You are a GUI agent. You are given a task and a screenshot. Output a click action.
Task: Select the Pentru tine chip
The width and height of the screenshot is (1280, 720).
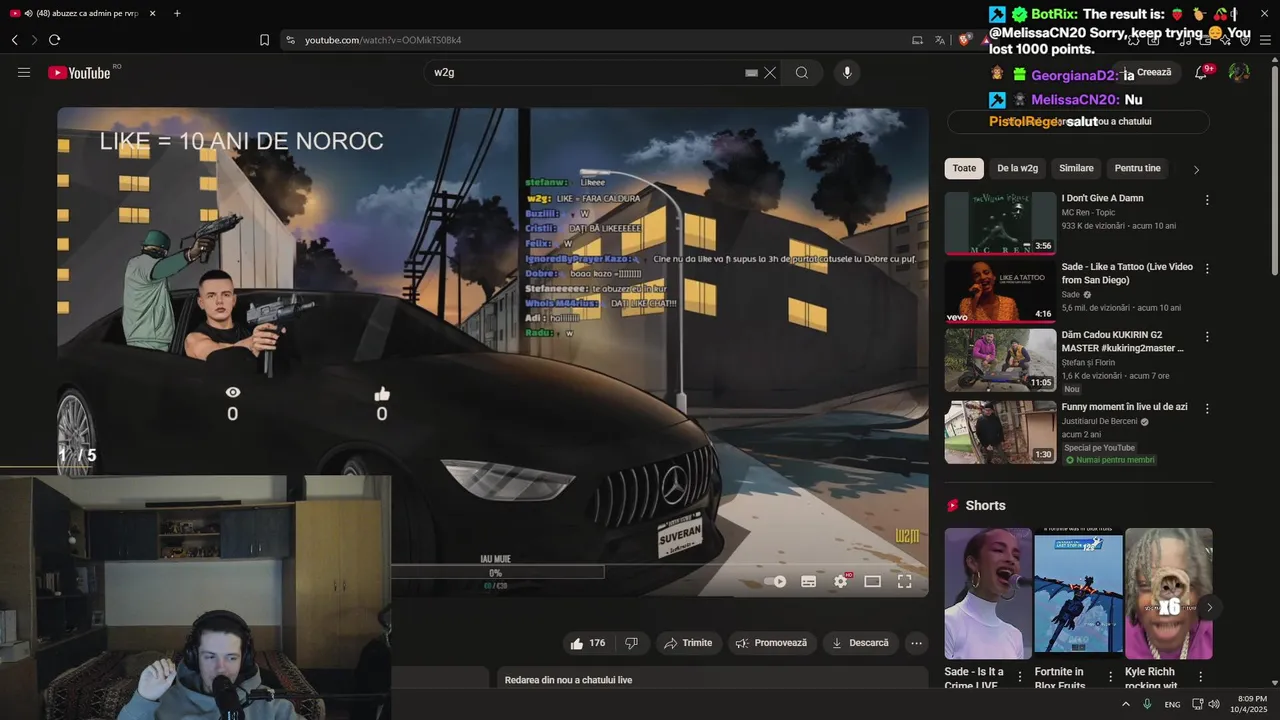(1138, 168)
